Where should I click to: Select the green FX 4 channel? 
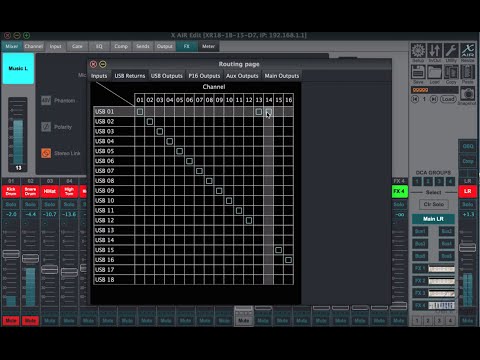(x=399, y=191)
